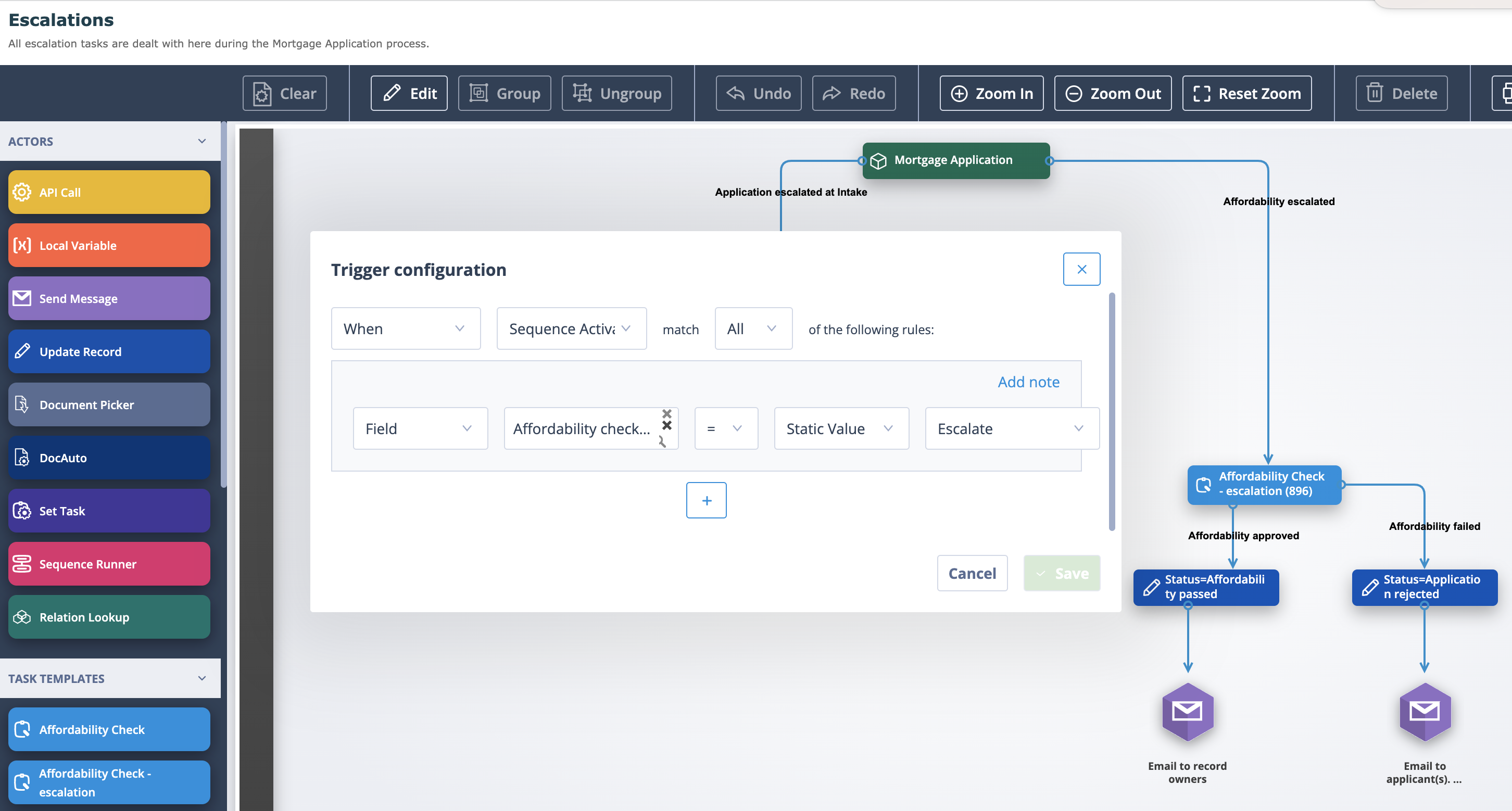Choose the Send Message actor
The image size is (1512, 811).
109,299
